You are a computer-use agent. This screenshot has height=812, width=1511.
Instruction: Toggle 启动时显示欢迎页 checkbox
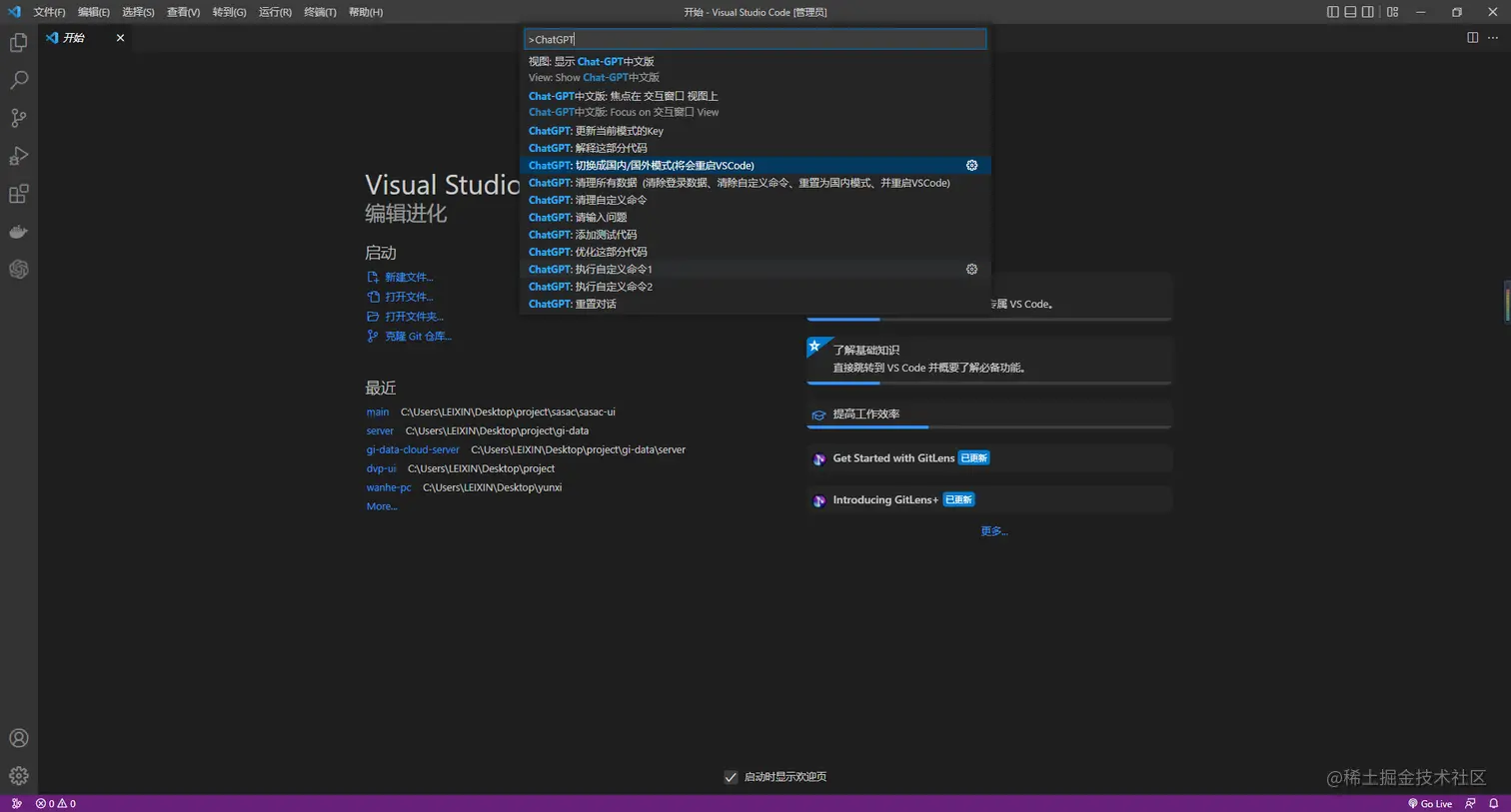pos(731,777)
